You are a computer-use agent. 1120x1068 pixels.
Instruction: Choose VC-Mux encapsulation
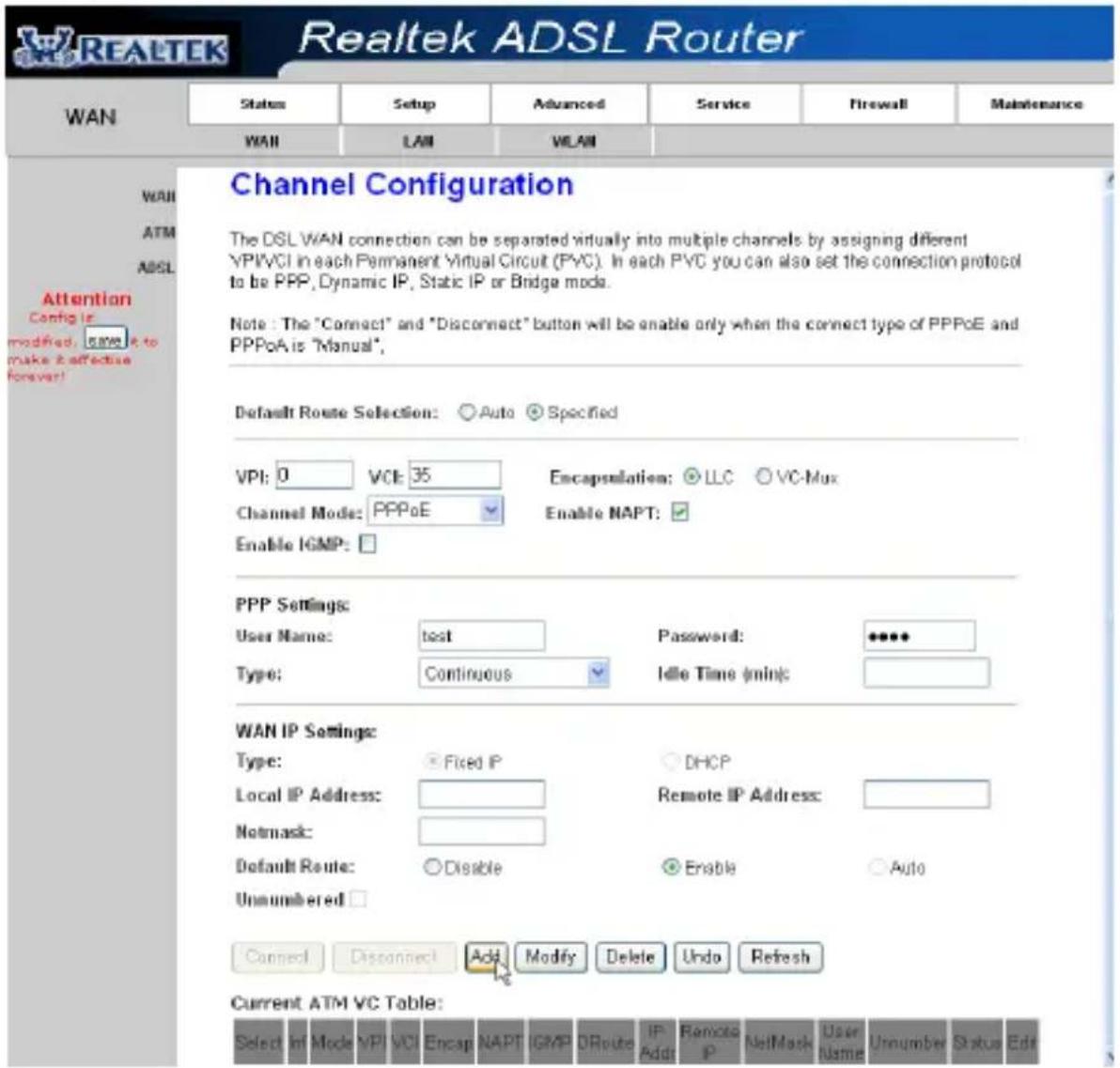(764, 477)
